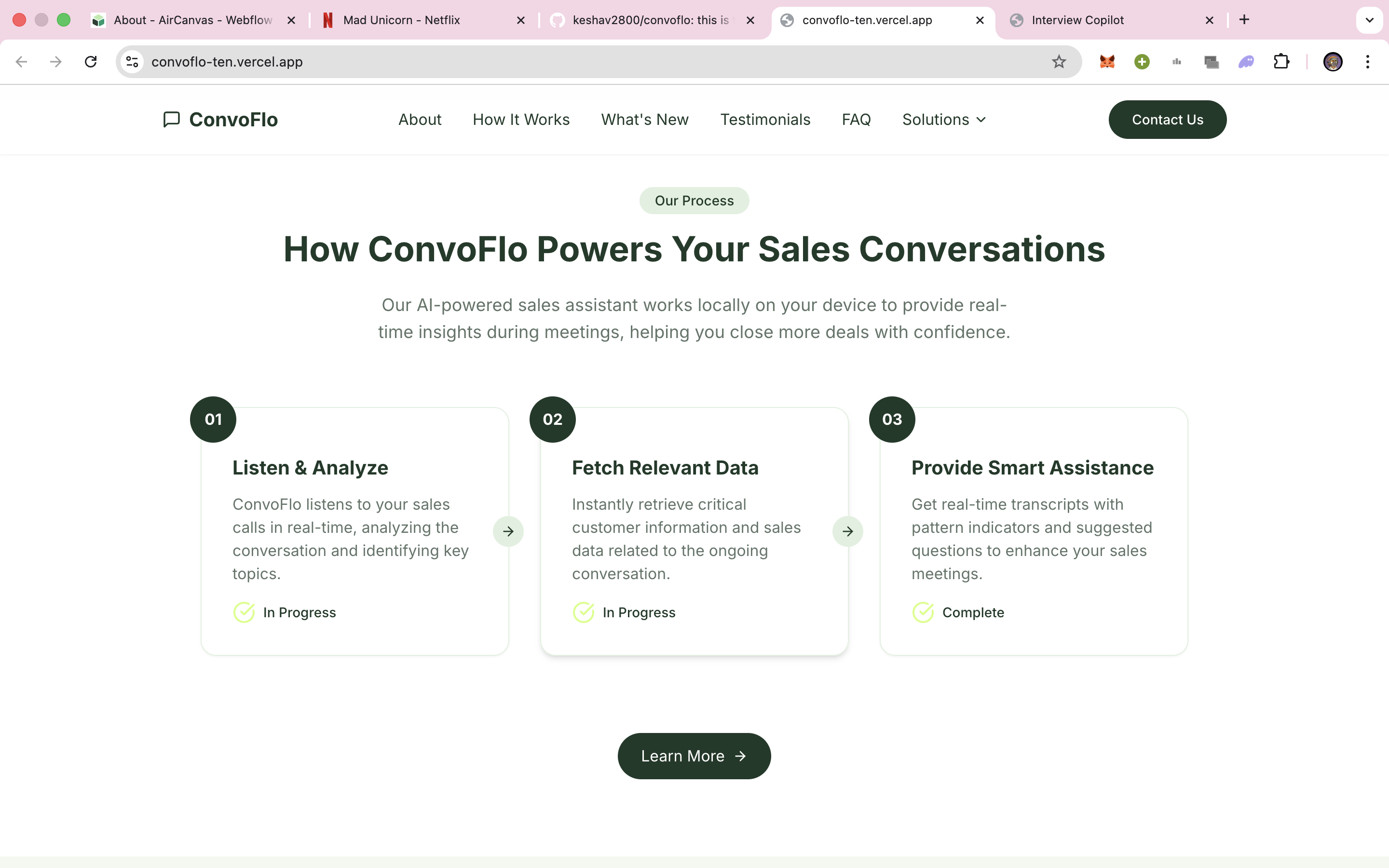
Task: Open the What's New nav link
Action: click(644, 120)
